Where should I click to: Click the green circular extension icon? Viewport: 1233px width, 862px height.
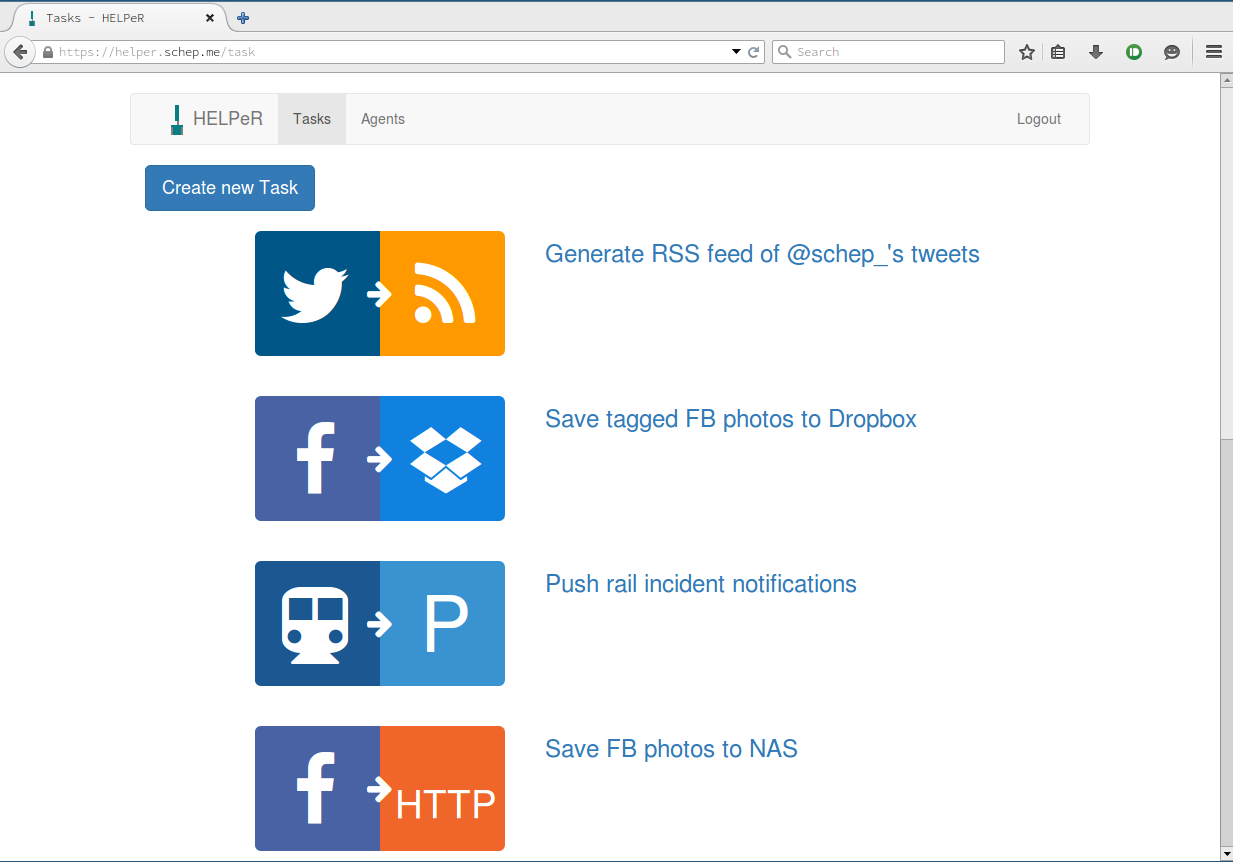pyautogui.click(x=1134, y=52)
